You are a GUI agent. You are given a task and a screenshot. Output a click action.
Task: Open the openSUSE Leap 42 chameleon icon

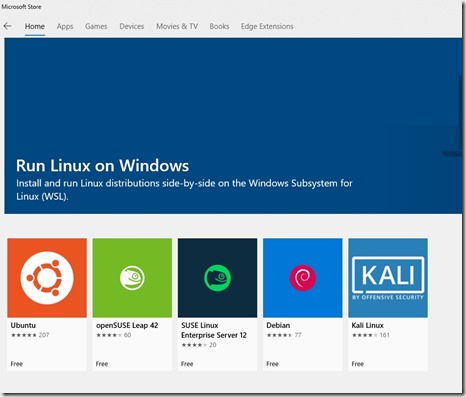pyautogui.click(x=132, y=278)
